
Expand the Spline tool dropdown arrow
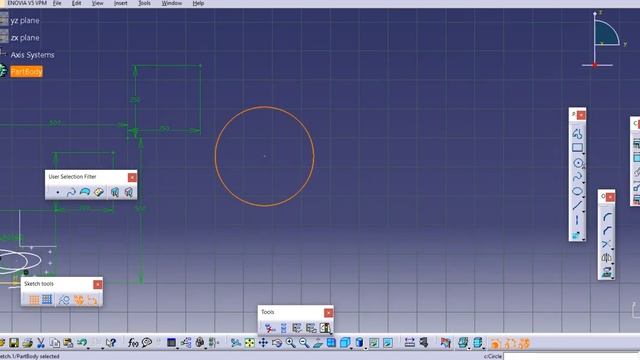(x=584, y=182)
